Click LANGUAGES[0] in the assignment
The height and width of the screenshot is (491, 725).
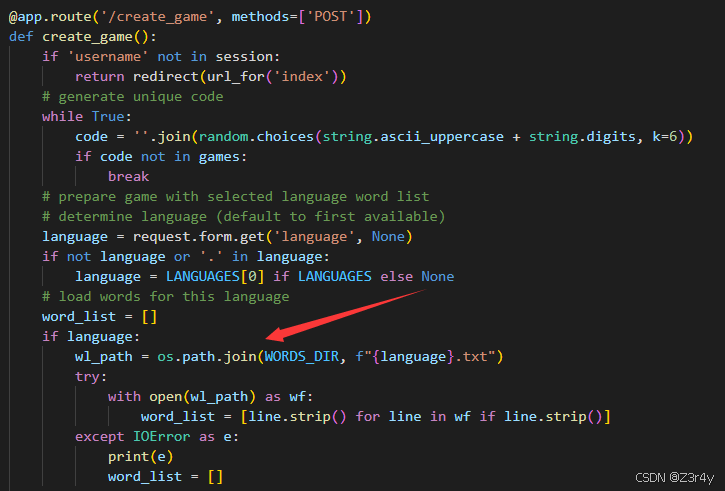click(215, 276)
